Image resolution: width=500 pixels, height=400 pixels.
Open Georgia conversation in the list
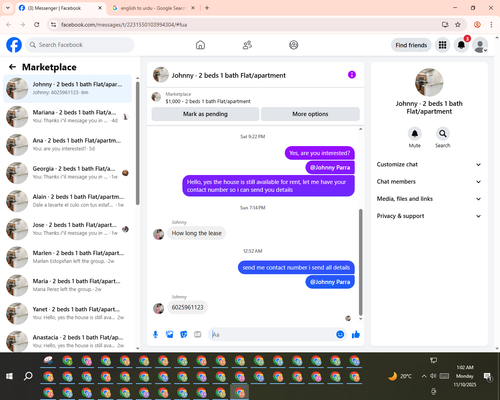68,173
